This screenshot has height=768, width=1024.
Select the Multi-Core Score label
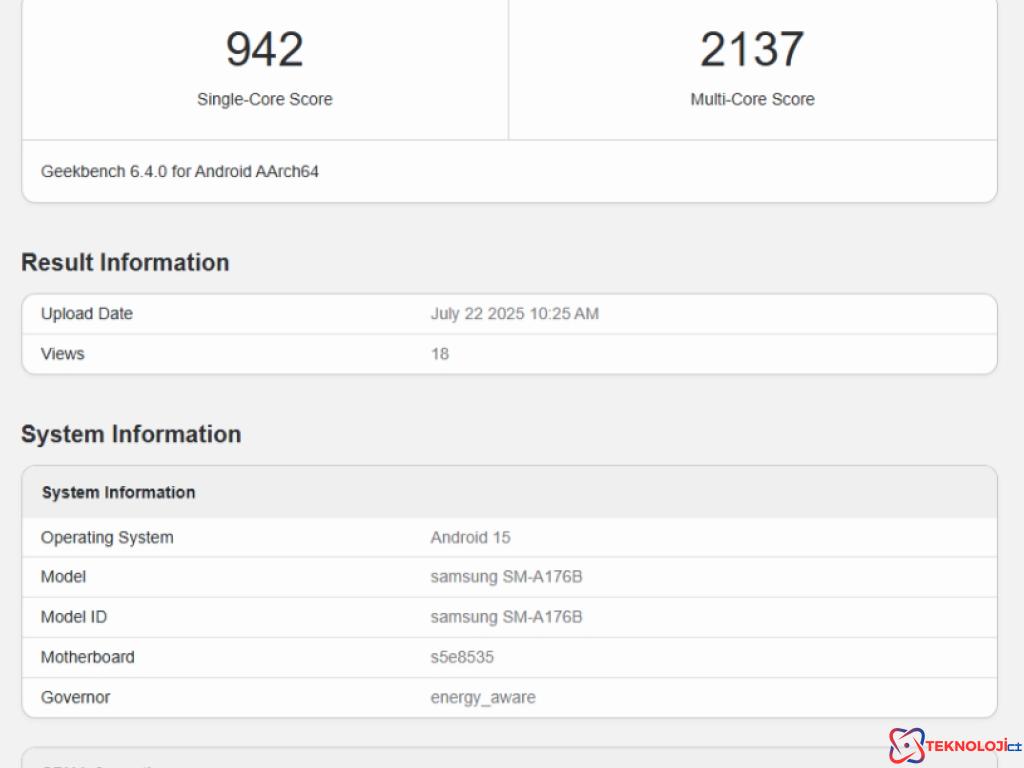[752, 99]
